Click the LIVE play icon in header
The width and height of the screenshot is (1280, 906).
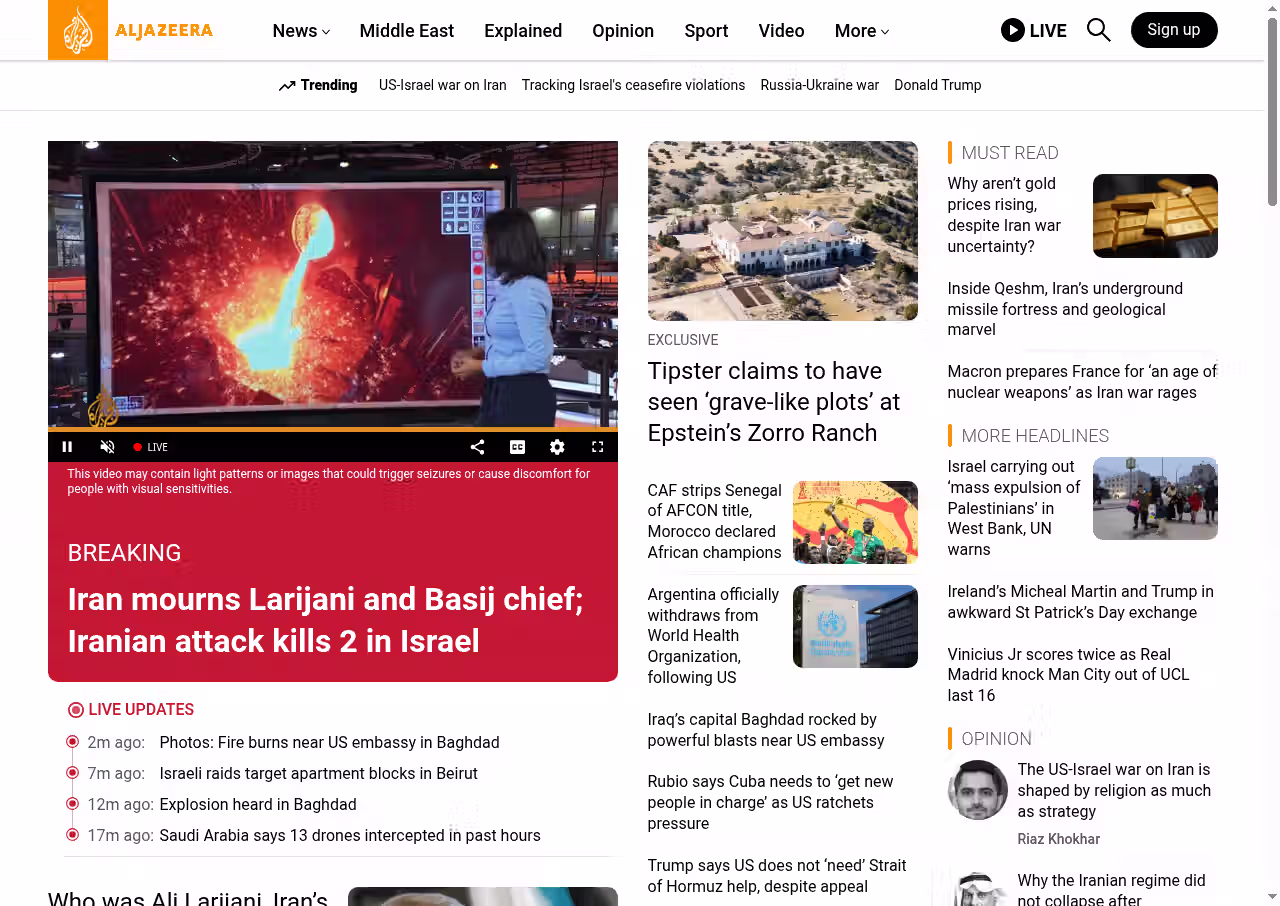(1013, 30)
